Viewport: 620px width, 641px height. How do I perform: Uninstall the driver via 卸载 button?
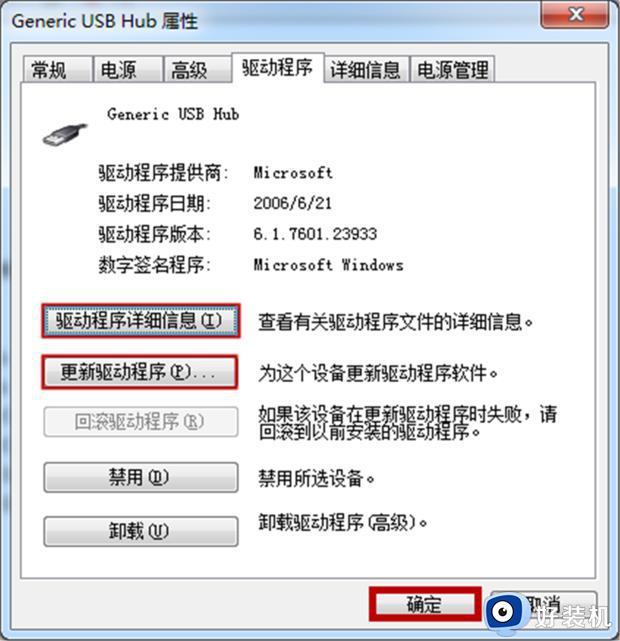(141, 531)
